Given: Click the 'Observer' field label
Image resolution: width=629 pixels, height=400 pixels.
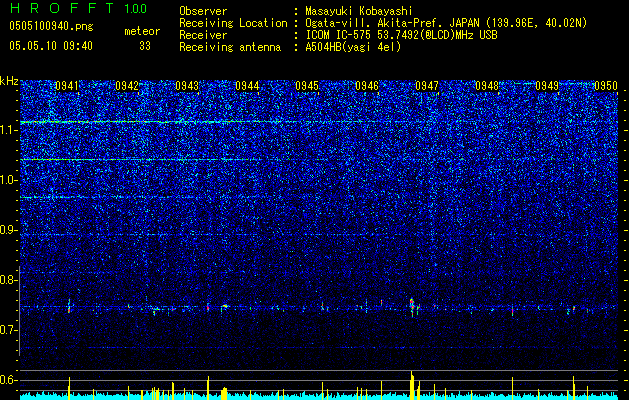Looking at the screenshot, I should click(203, 11).
